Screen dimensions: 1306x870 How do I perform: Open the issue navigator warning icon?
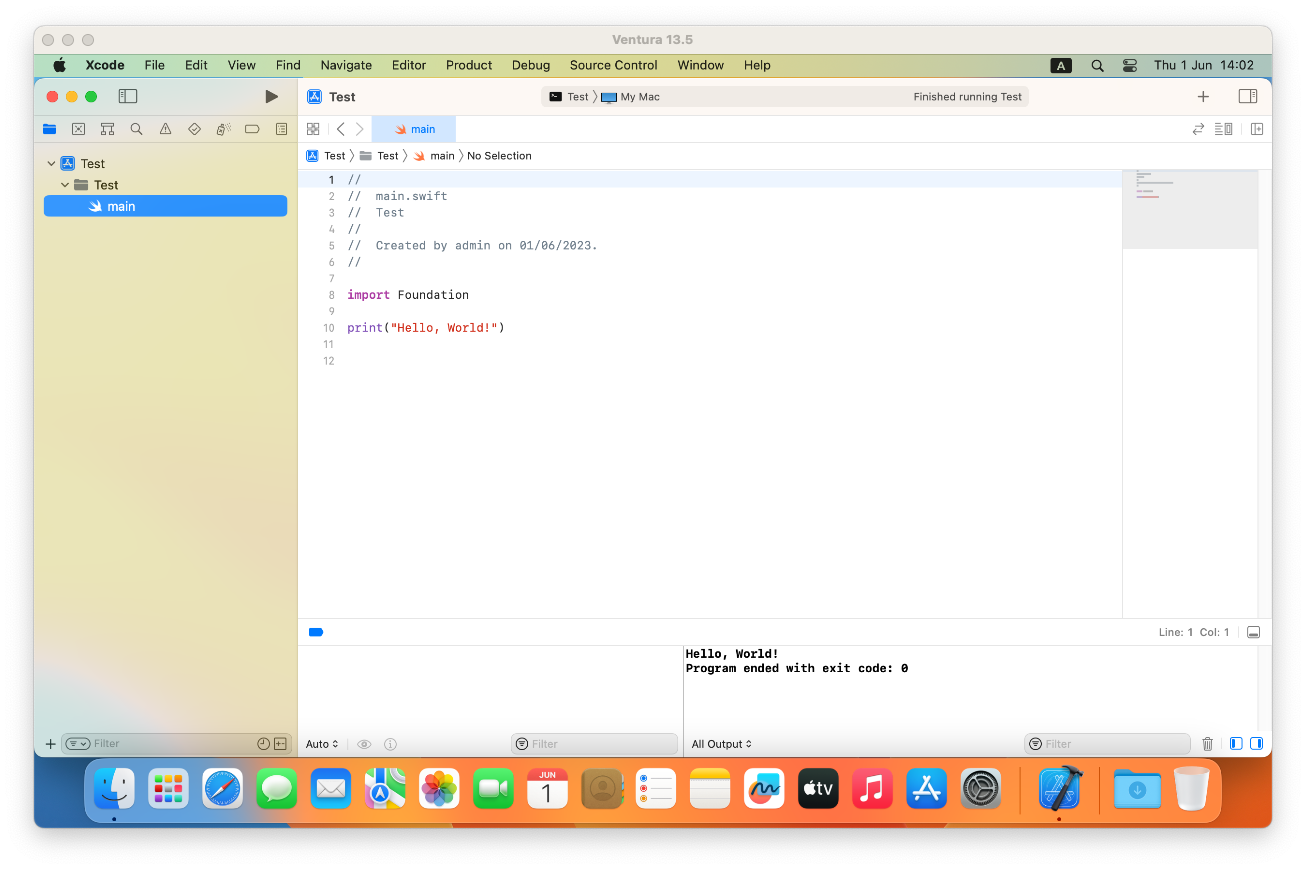coord(165,129)
